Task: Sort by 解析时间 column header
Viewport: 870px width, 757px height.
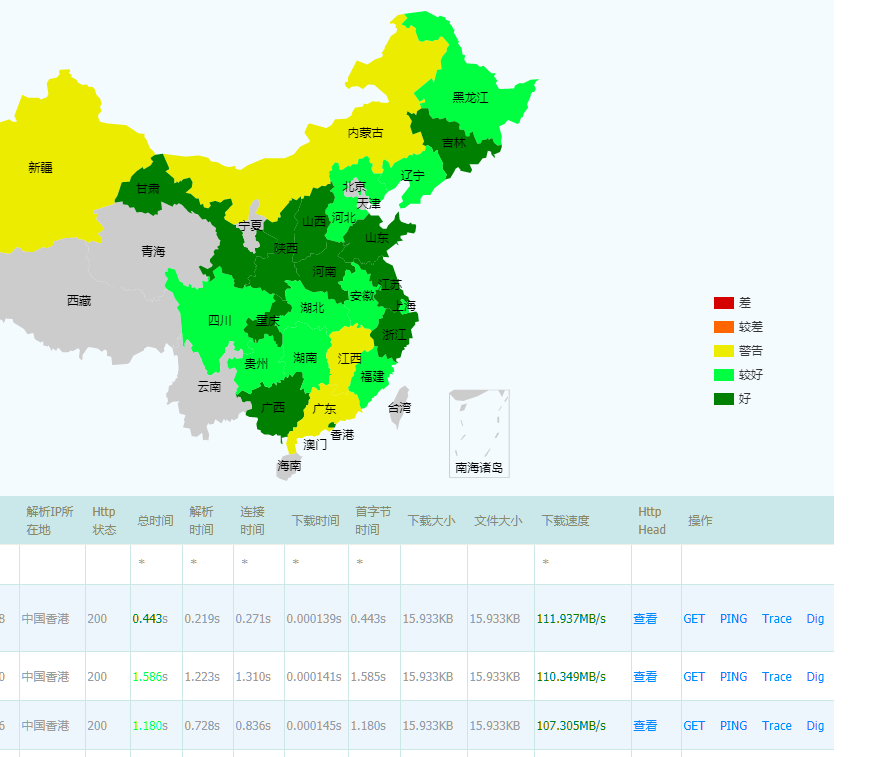Action: (x=201, y=521)
